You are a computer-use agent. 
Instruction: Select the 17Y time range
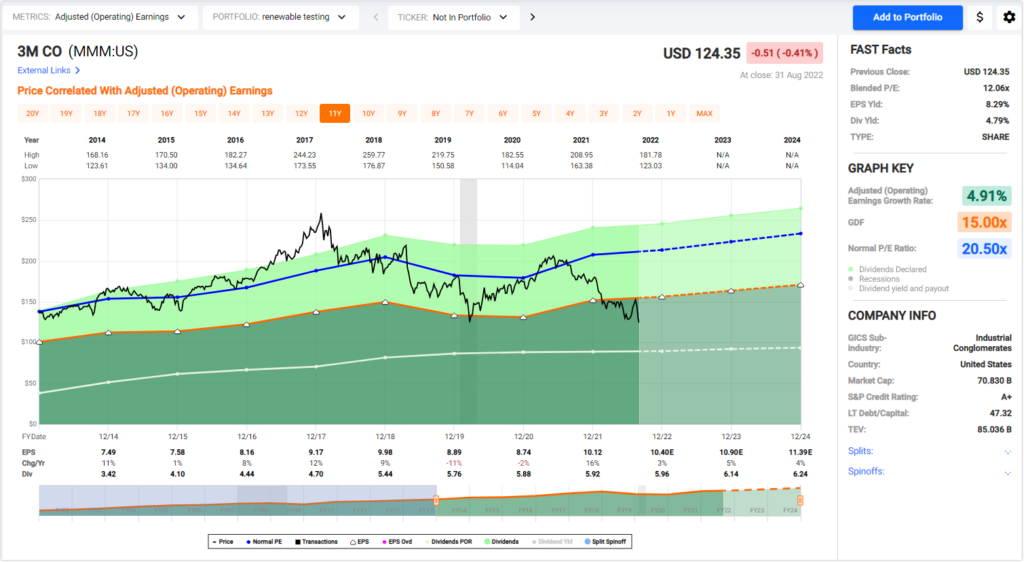(133, 114)
